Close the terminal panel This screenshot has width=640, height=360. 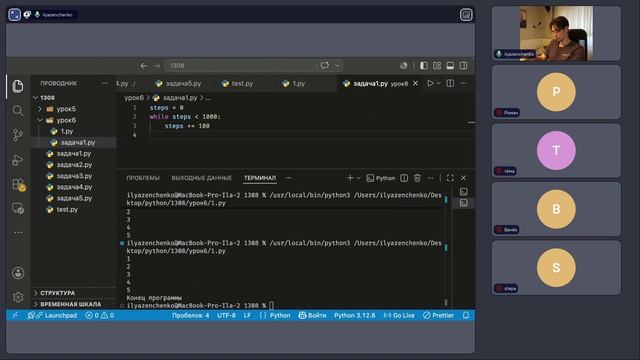(463, 178)
